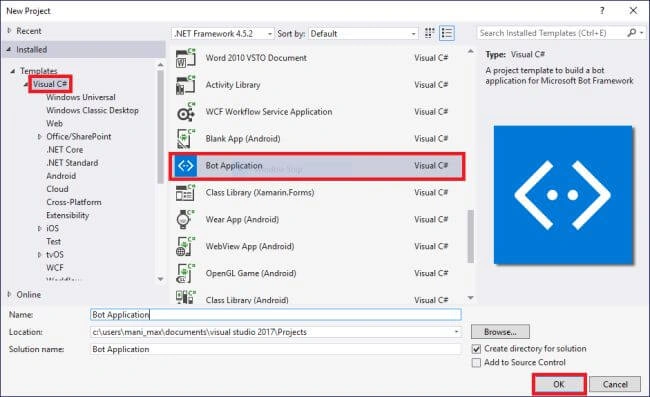Screen dimensions: 650x397
Task: Click the Solution name input field
Action: (x=276, y=349)
